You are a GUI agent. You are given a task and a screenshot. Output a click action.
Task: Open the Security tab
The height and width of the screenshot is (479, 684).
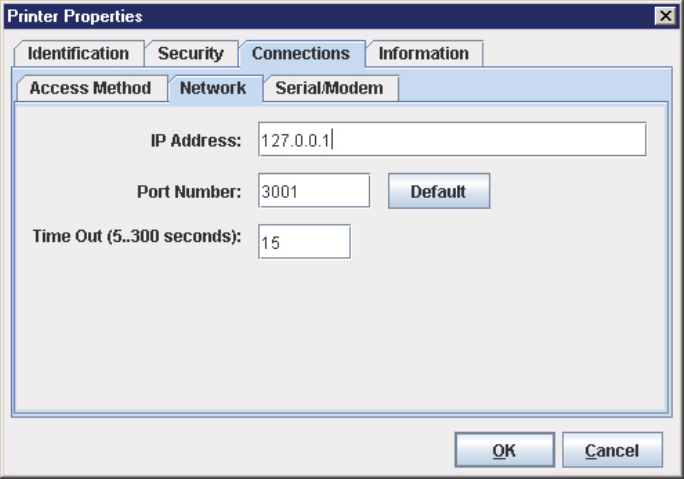coord(190,53)
